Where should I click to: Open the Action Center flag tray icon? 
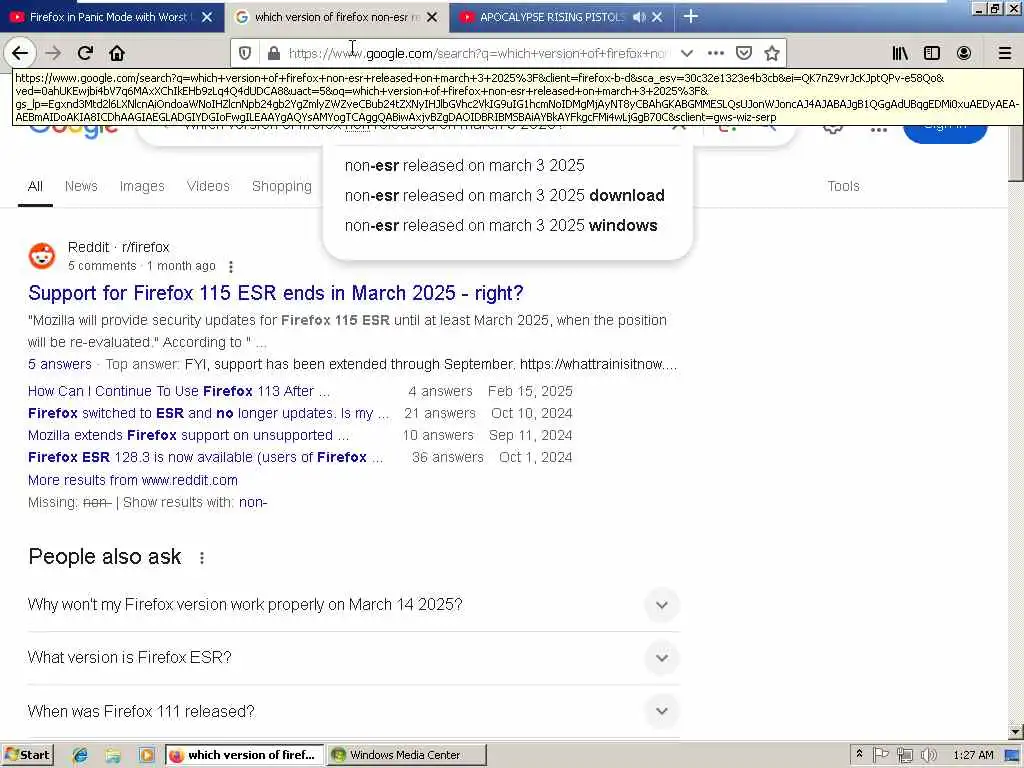pyautogui.click(x=881, y=755)
